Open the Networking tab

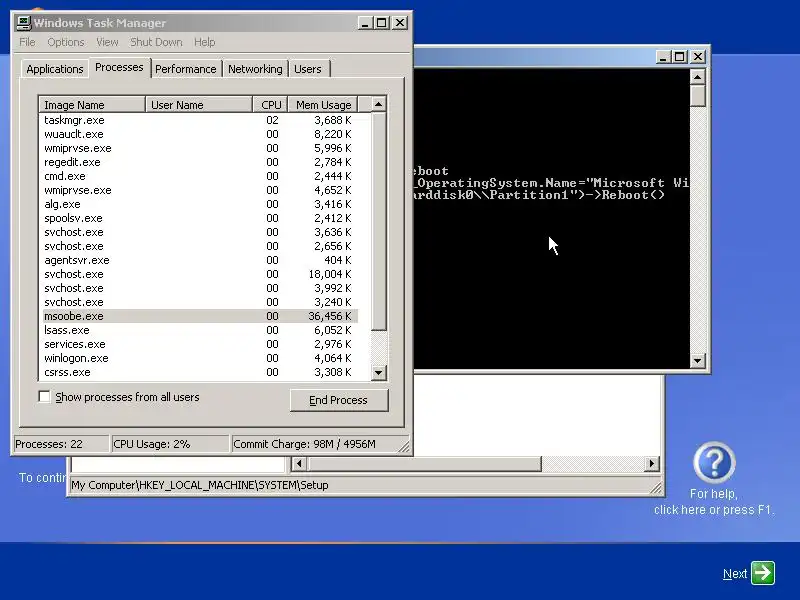pos(255,69)
